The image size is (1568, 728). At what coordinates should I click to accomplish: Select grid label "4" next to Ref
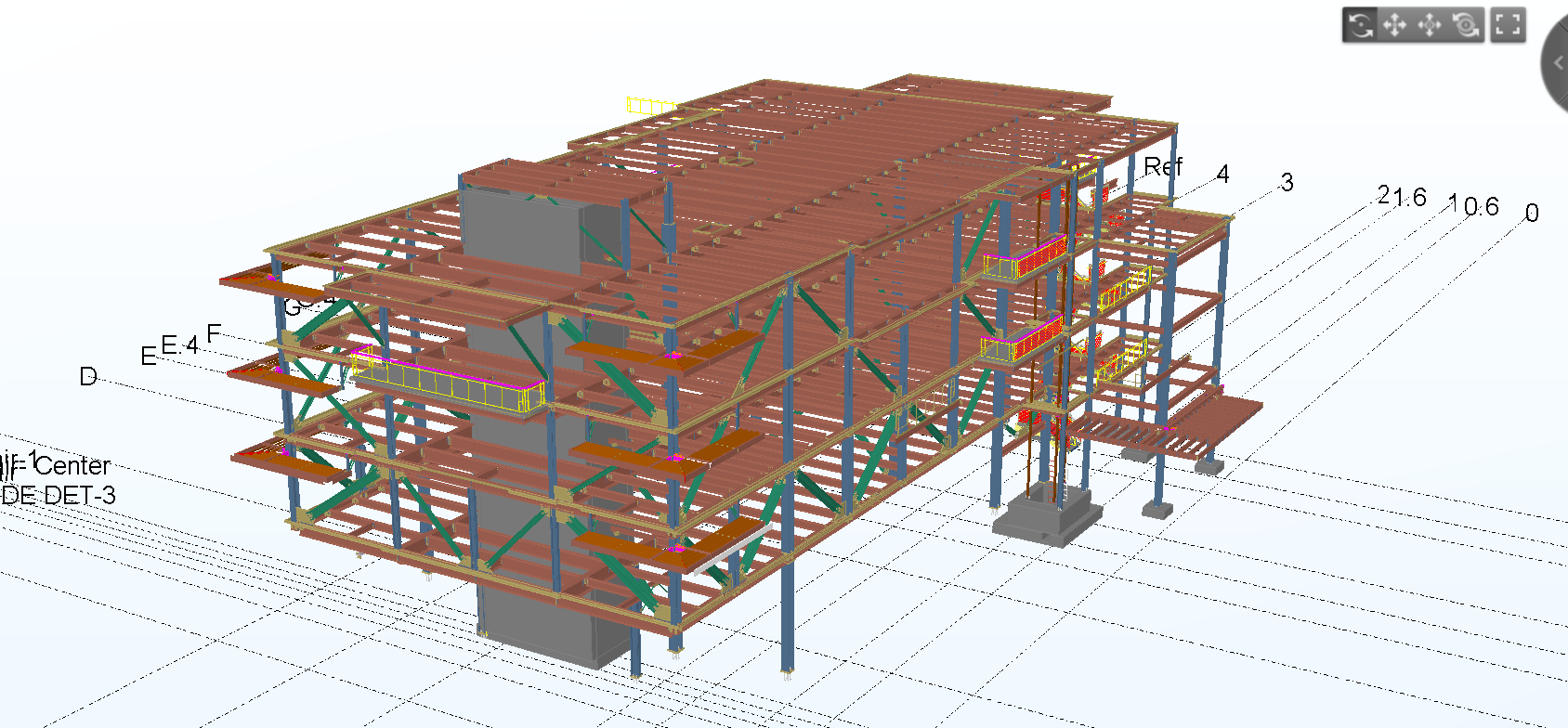pyautogui.click(x=1223, y=174)
